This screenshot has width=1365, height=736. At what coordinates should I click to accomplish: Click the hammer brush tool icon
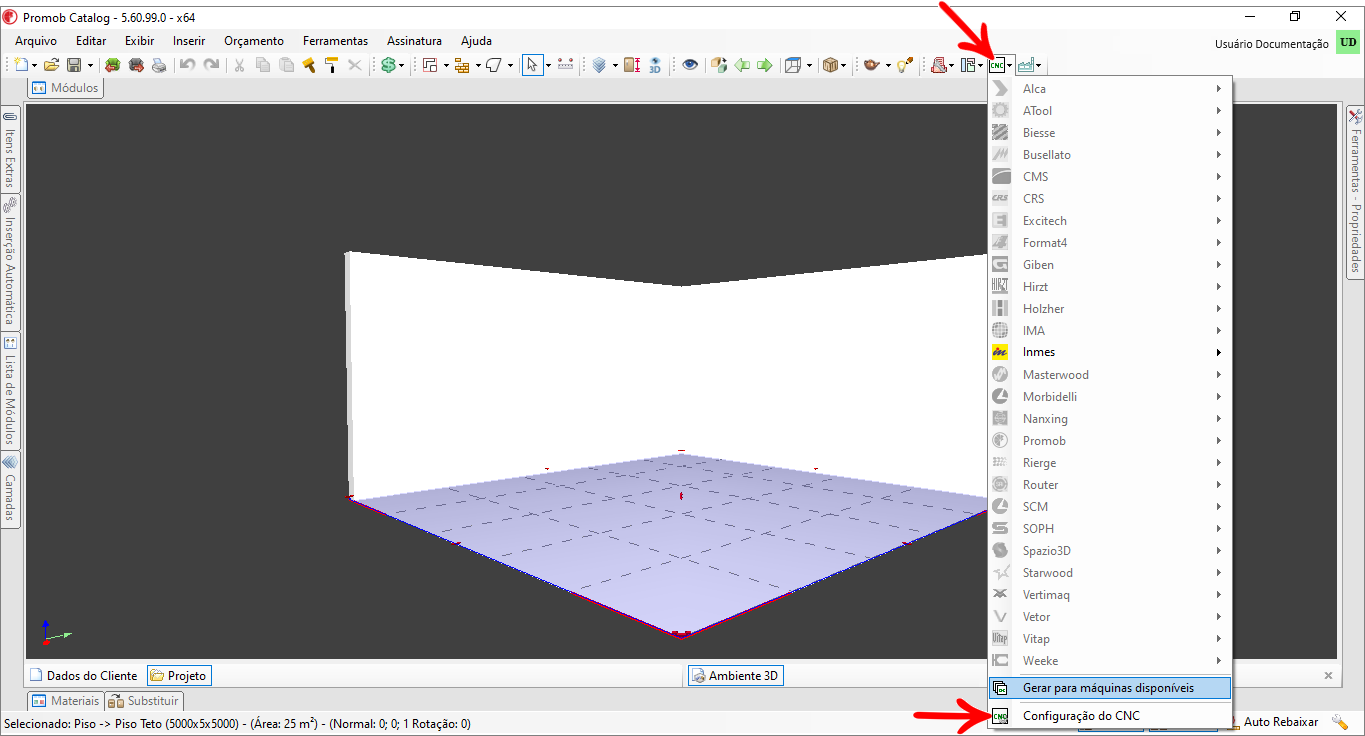[309, 65]
